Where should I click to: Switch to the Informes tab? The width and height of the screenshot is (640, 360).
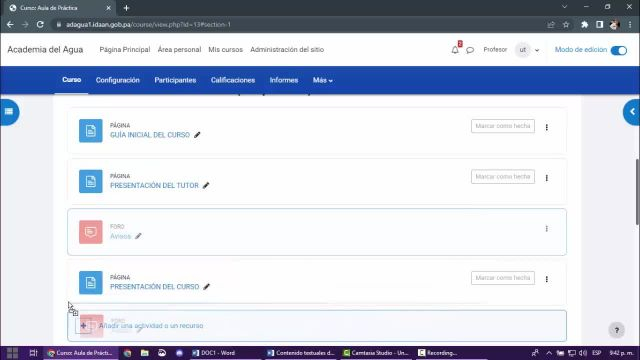click(284, 80)
